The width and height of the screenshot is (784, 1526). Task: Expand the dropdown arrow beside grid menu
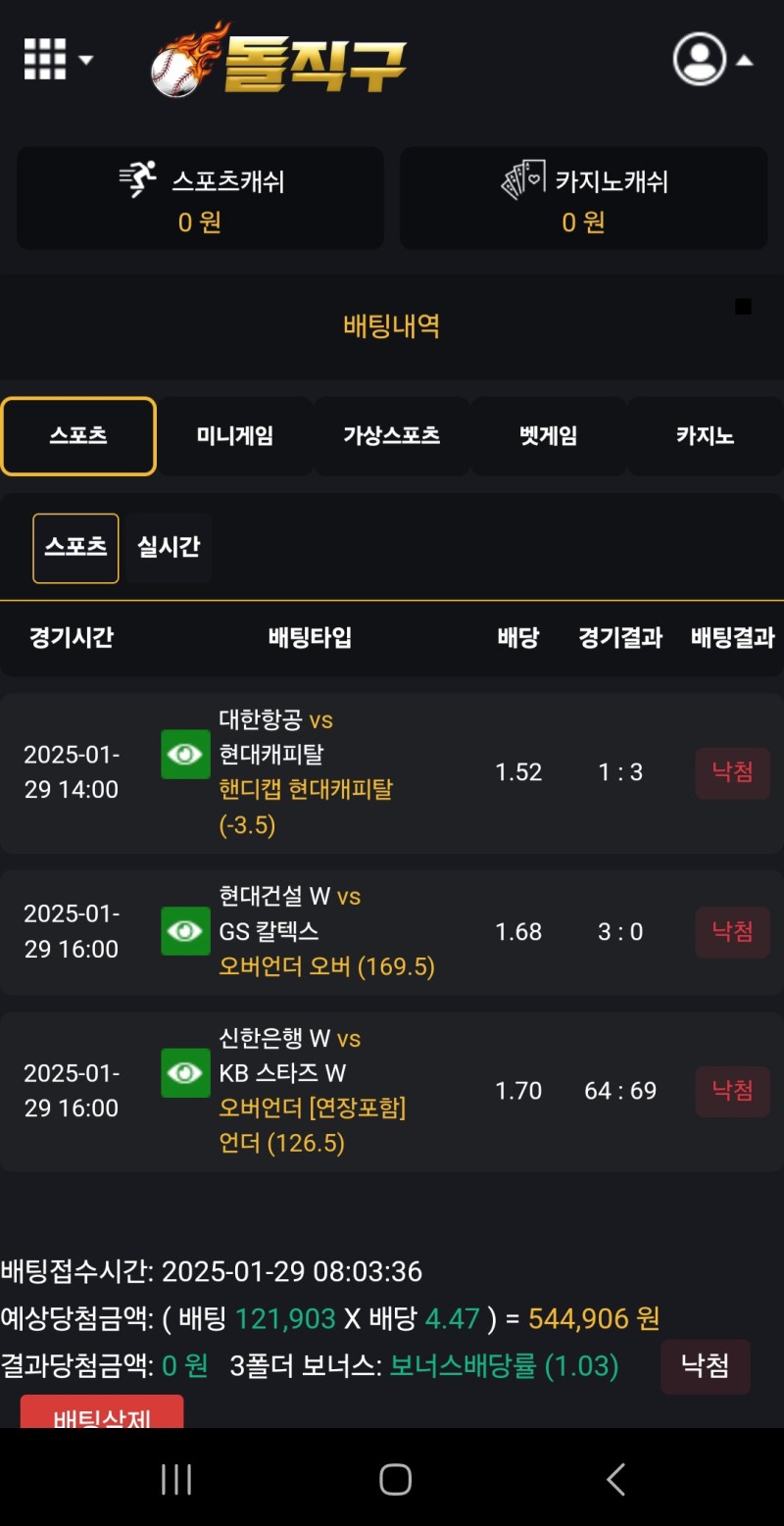86,60
